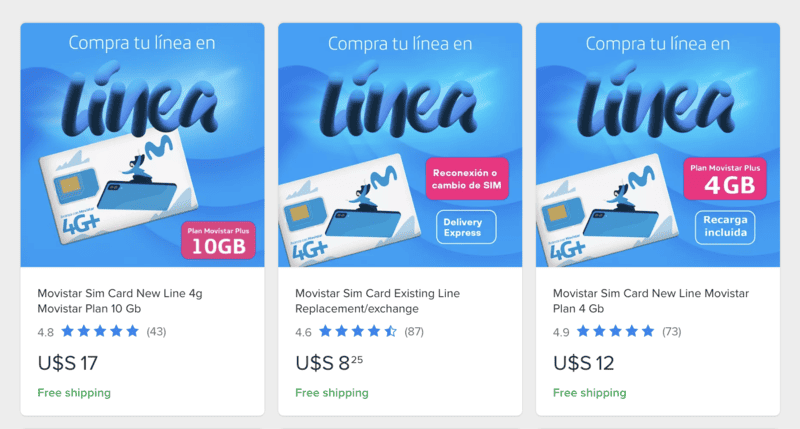The width and height of the screenshot is (800, 429).
Task: View the 73 reviews count
Action: tap(671, 332)
